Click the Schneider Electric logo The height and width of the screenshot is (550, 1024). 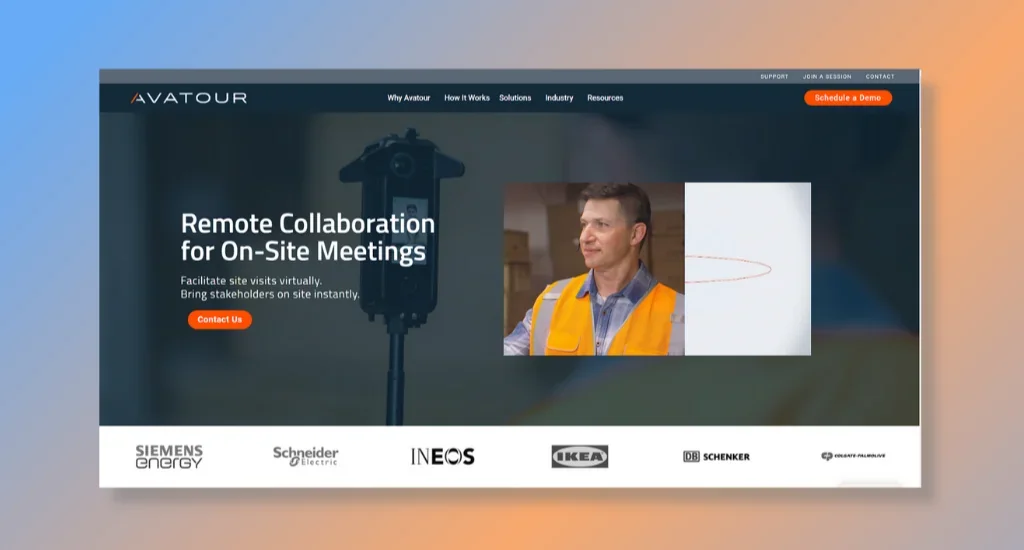click(306, 456)
